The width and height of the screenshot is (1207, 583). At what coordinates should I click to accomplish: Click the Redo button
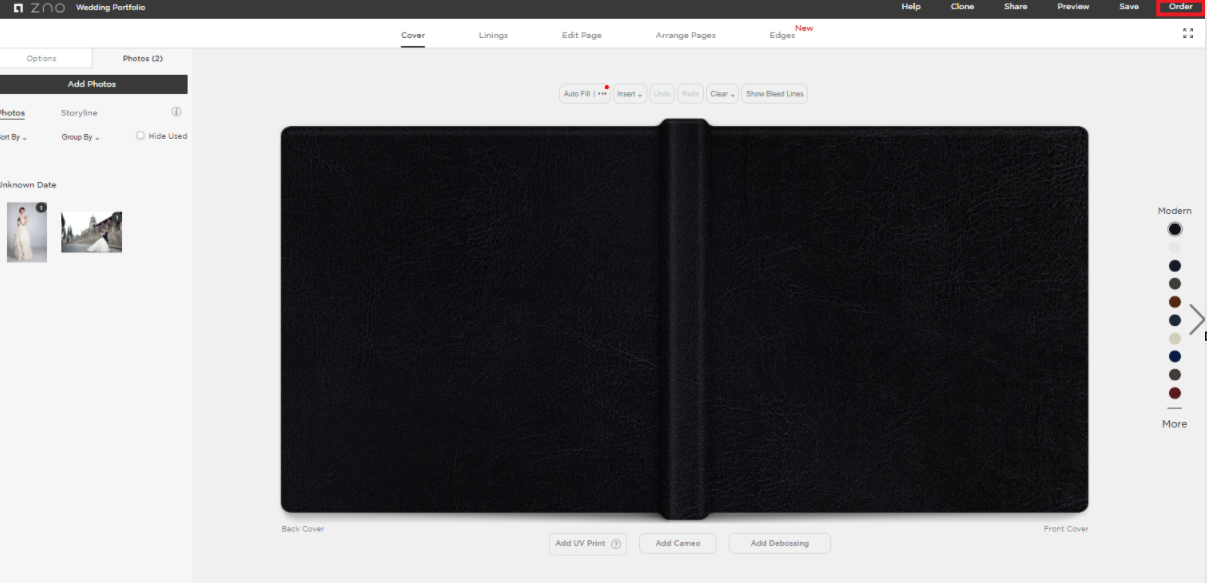click(691, 94)
